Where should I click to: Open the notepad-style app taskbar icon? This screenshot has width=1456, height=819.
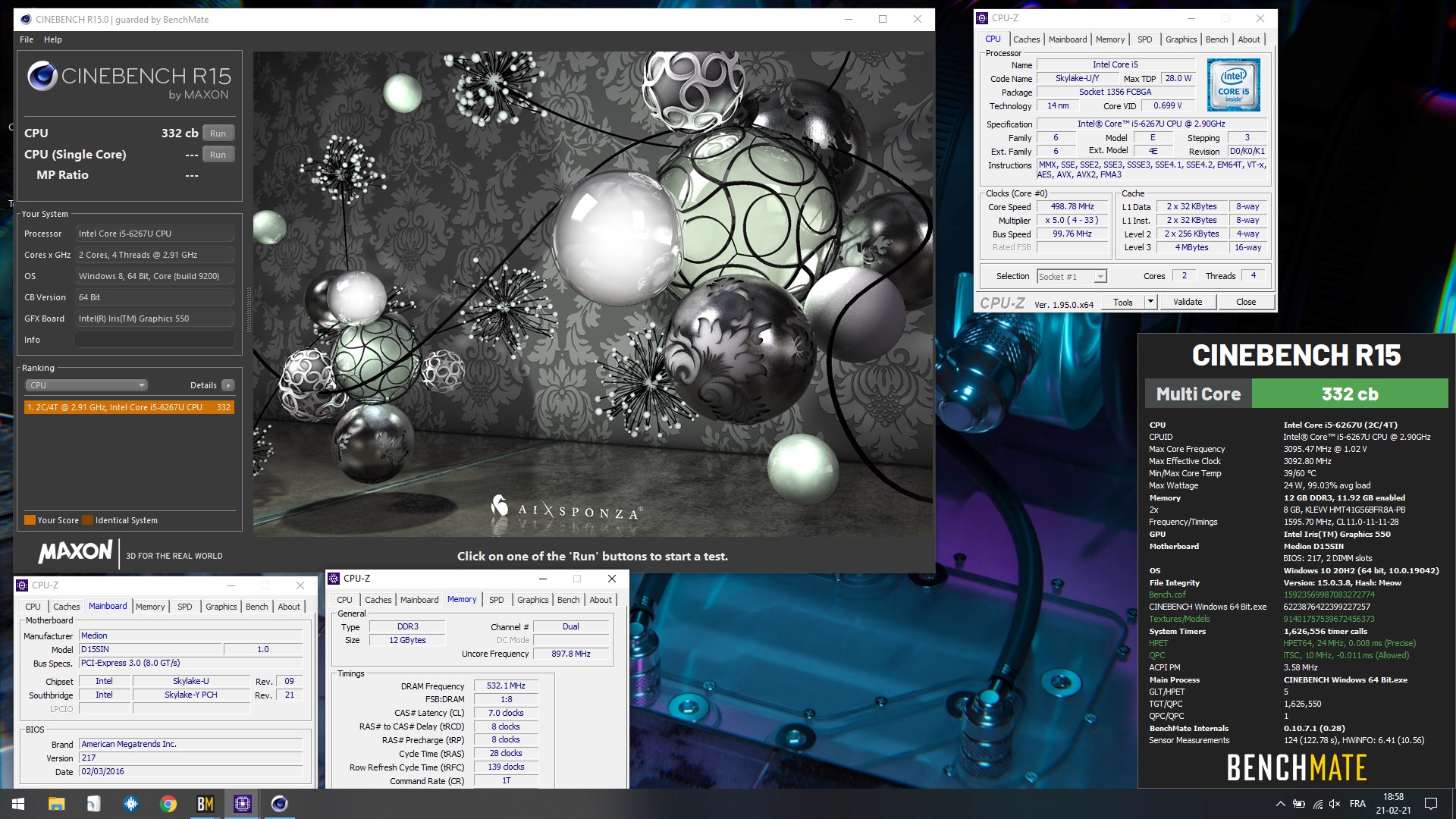coord(93,804)
